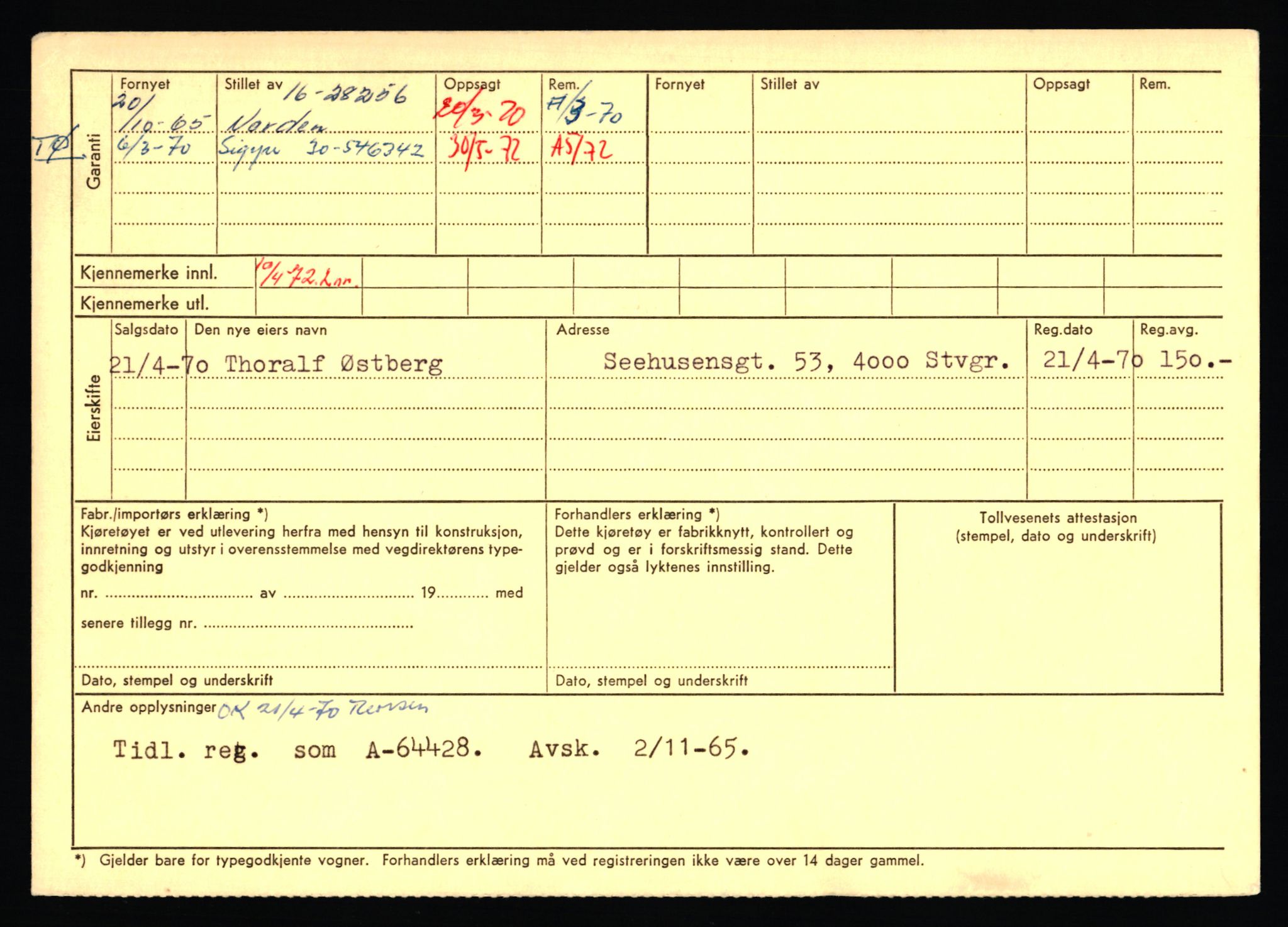
Task: Click the '(stempel, dato og underskrift)' text
Action: point(1055,536)
